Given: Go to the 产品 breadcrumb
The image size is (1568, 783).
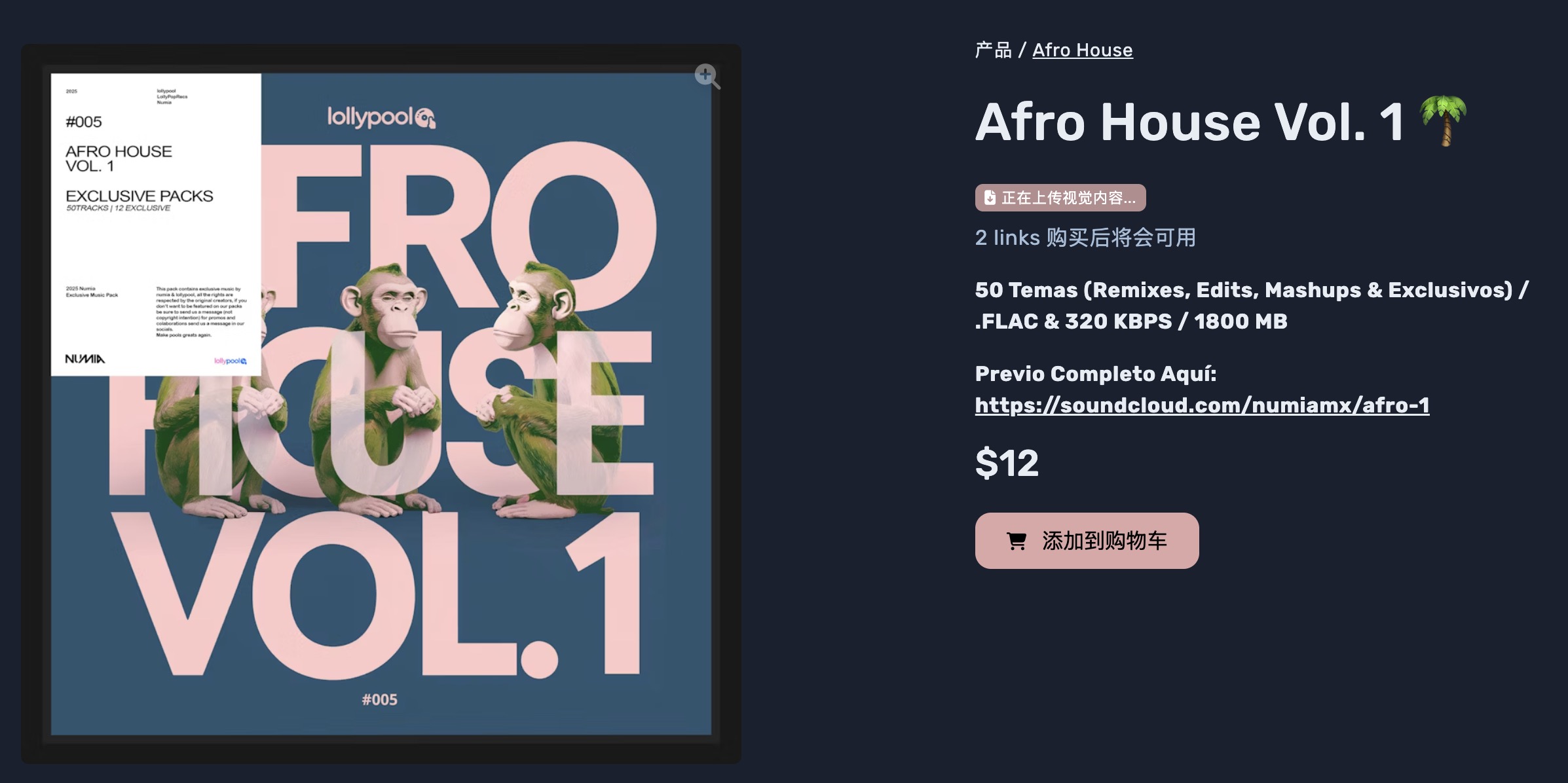Looking at the screenshot, I should [x=993, y=50].
